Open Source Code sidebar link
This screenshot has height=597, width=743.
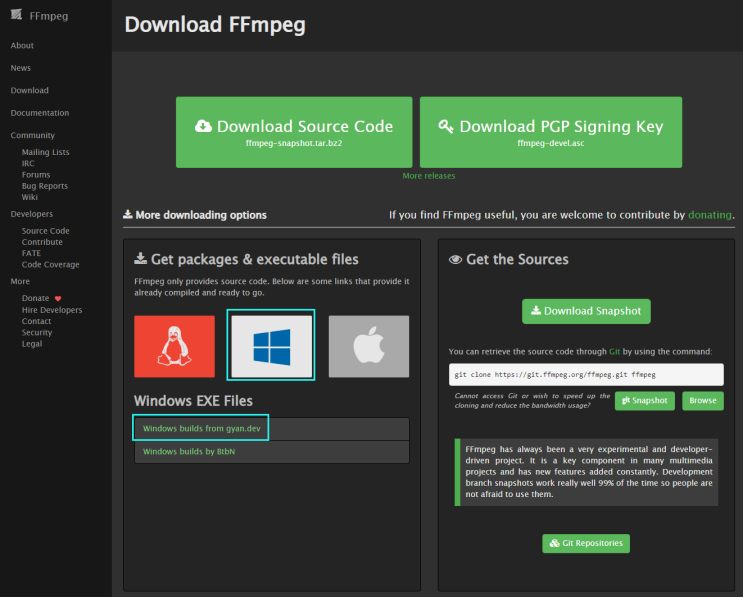click(45, 231)
